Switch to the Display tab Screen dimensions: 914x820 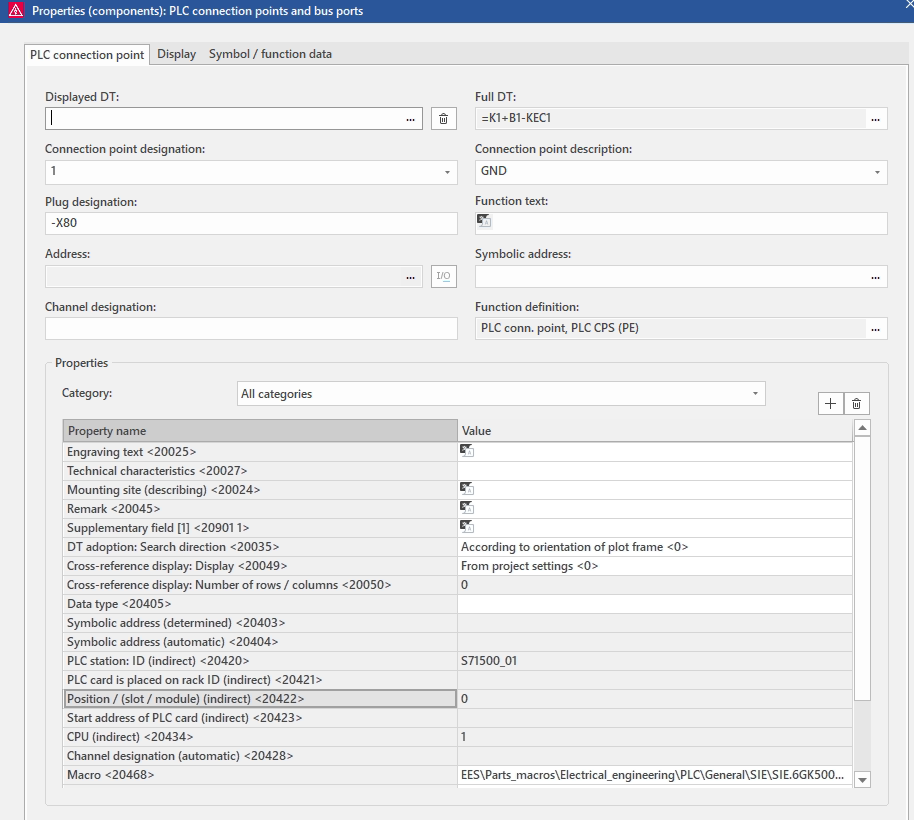(176, 54)
